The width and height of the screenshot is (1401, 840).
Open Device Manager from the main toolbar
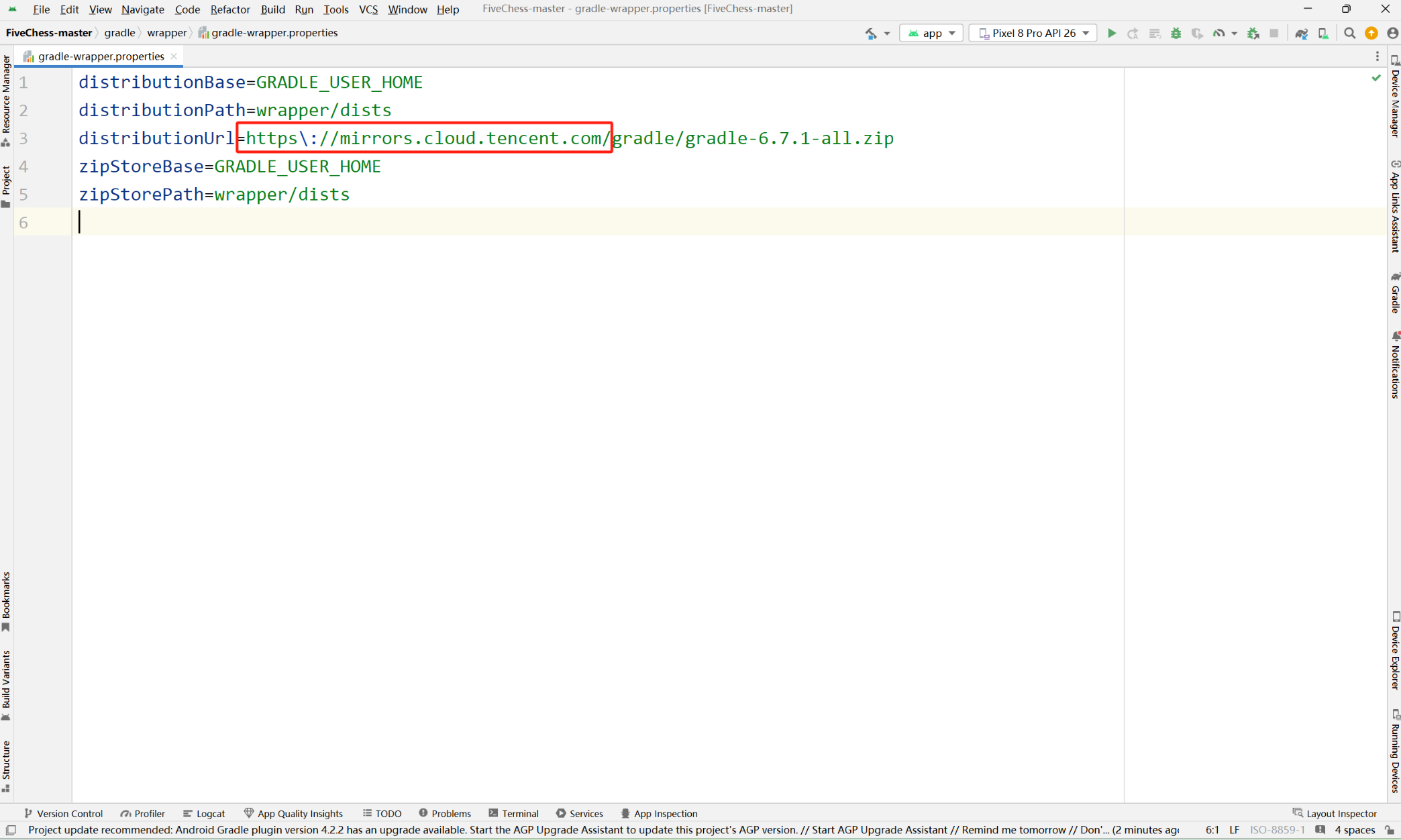pos(1322,33)
